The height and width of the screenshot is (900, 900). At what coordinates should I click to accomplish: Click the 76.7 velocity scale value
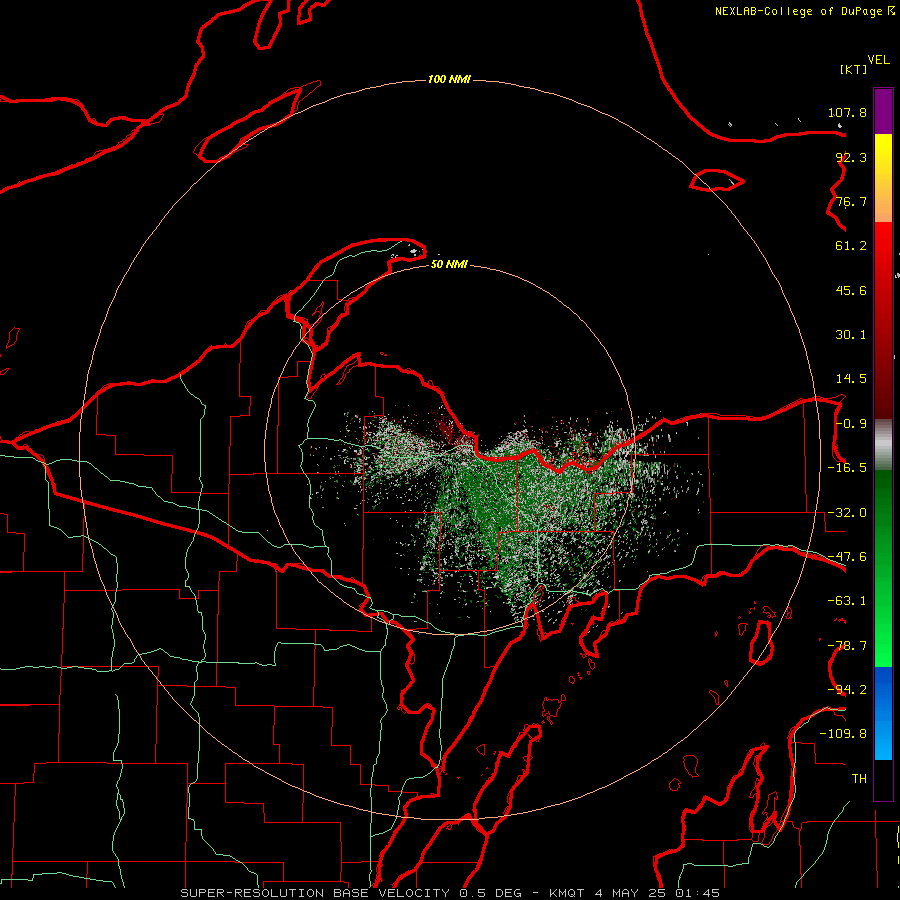point(851,201)
